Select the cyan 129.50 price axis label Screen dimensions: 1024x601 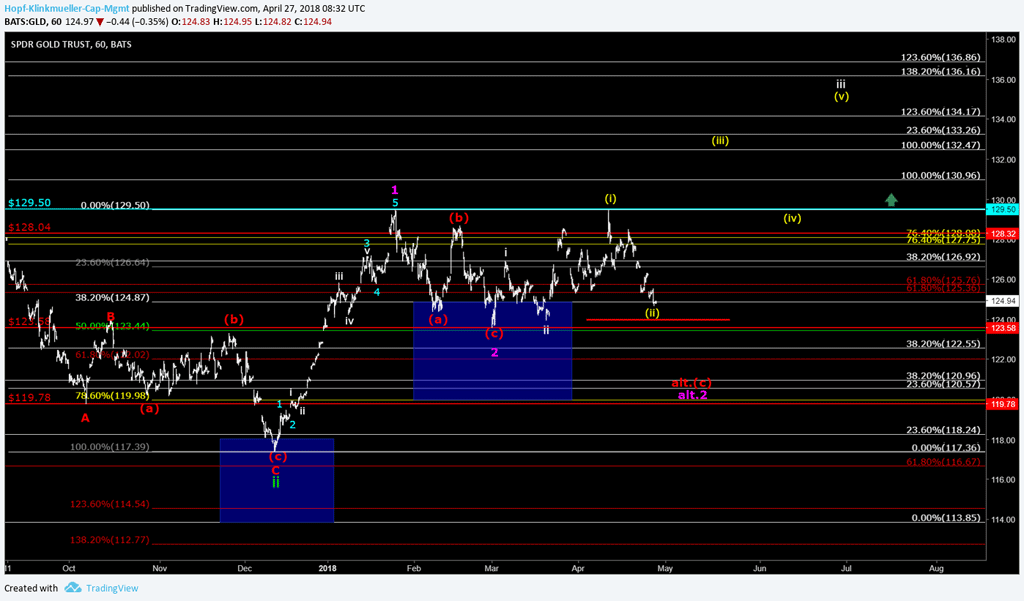pos(1001,210)
